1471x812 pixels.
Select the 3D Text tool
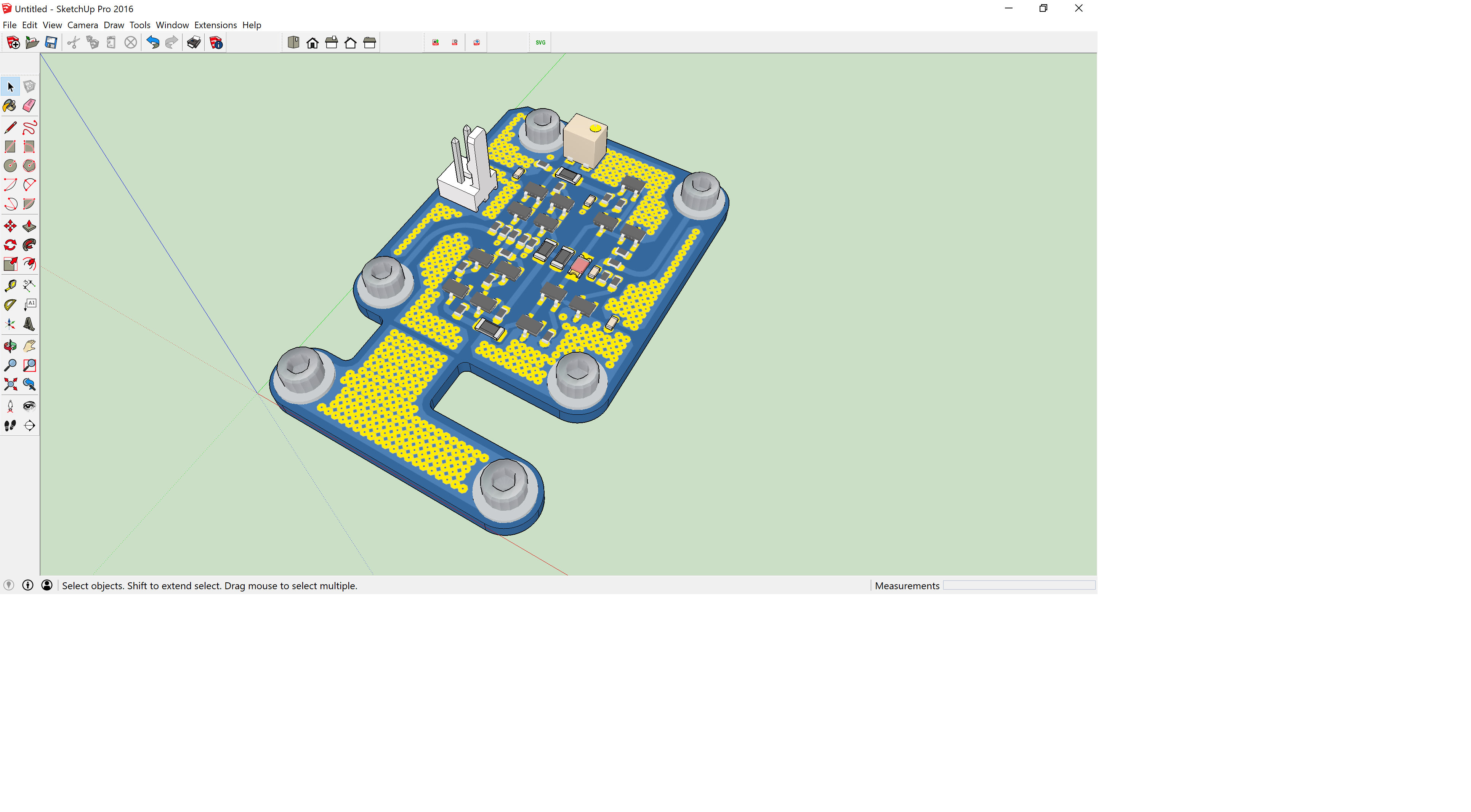click(30, 324)
